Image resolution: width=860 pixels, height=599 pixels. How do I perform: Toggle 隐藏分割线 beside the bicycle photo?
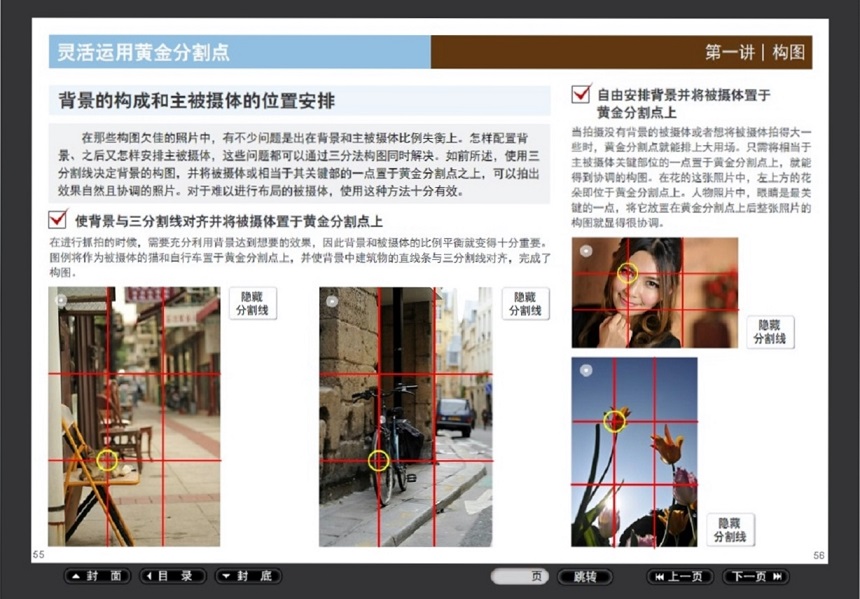click(x=525, y=304)
